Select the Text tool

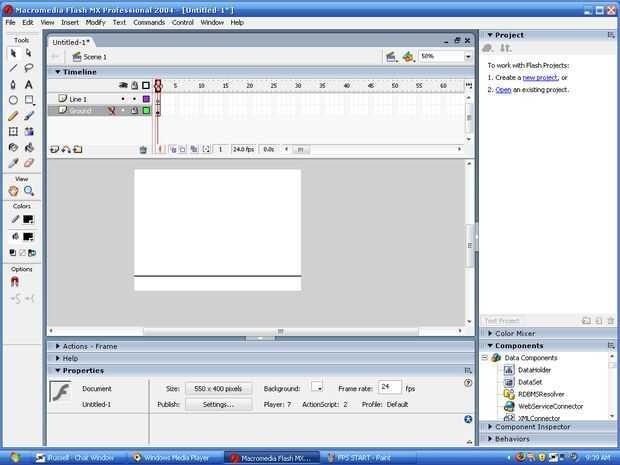coord(28,84)
